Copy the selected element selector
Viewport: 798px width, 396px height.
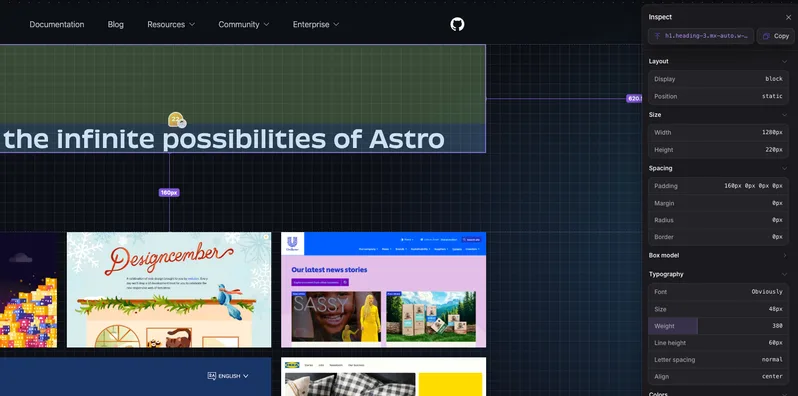pyautogui.click(x=776, y=36)
